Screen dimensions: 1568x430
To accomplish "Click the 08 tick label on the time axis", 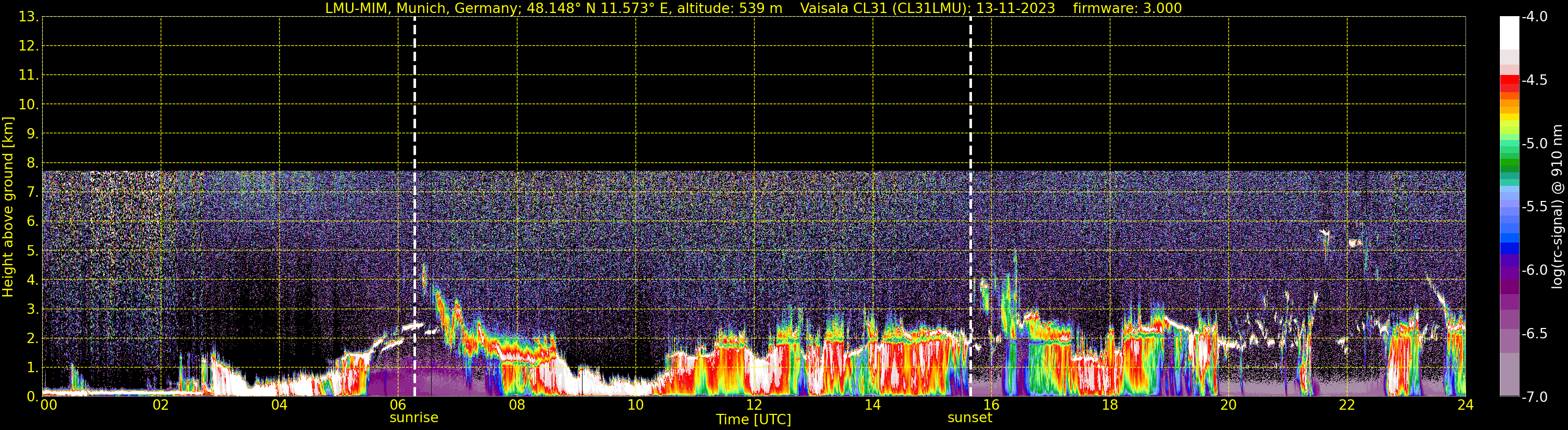I will (517, 405).
